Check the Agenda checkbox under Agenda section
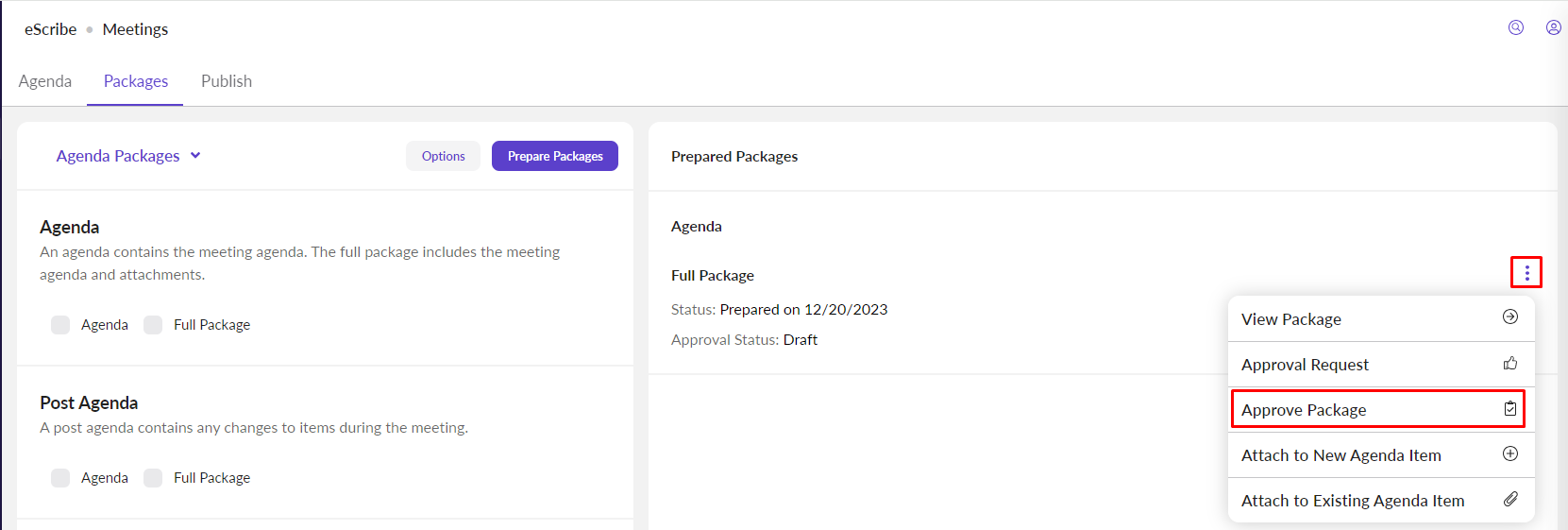The image size is (1568, 530). pyautogui.click(x=60, y=325)
